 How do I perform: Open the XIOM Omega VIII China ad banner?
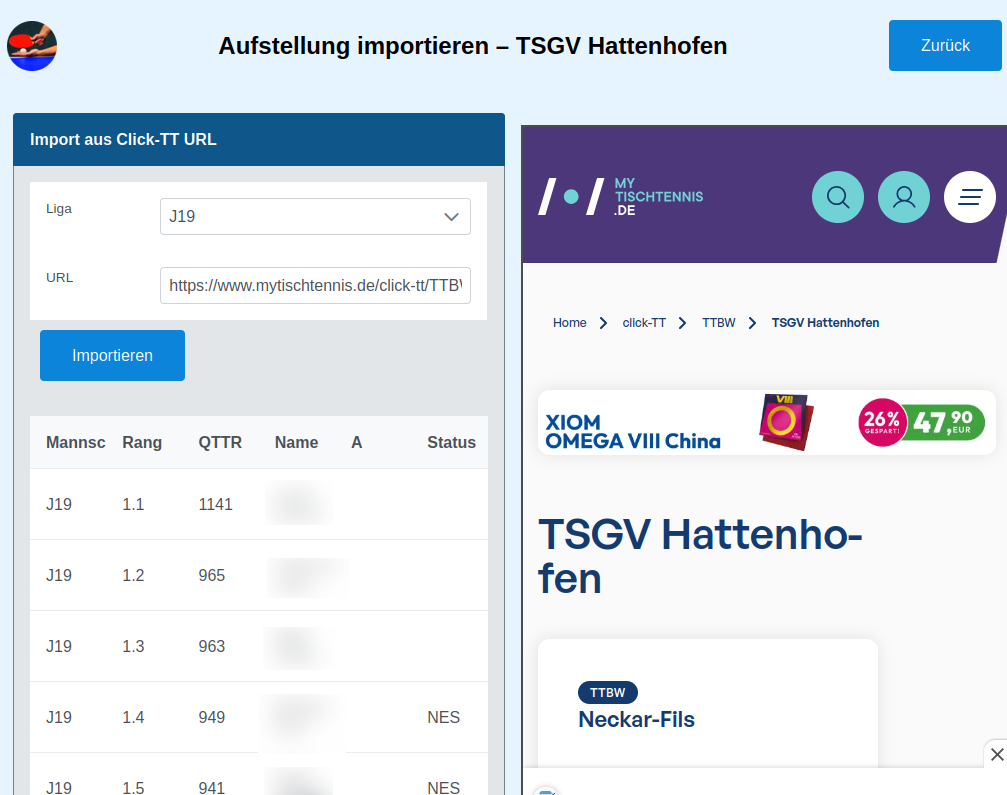767,423
